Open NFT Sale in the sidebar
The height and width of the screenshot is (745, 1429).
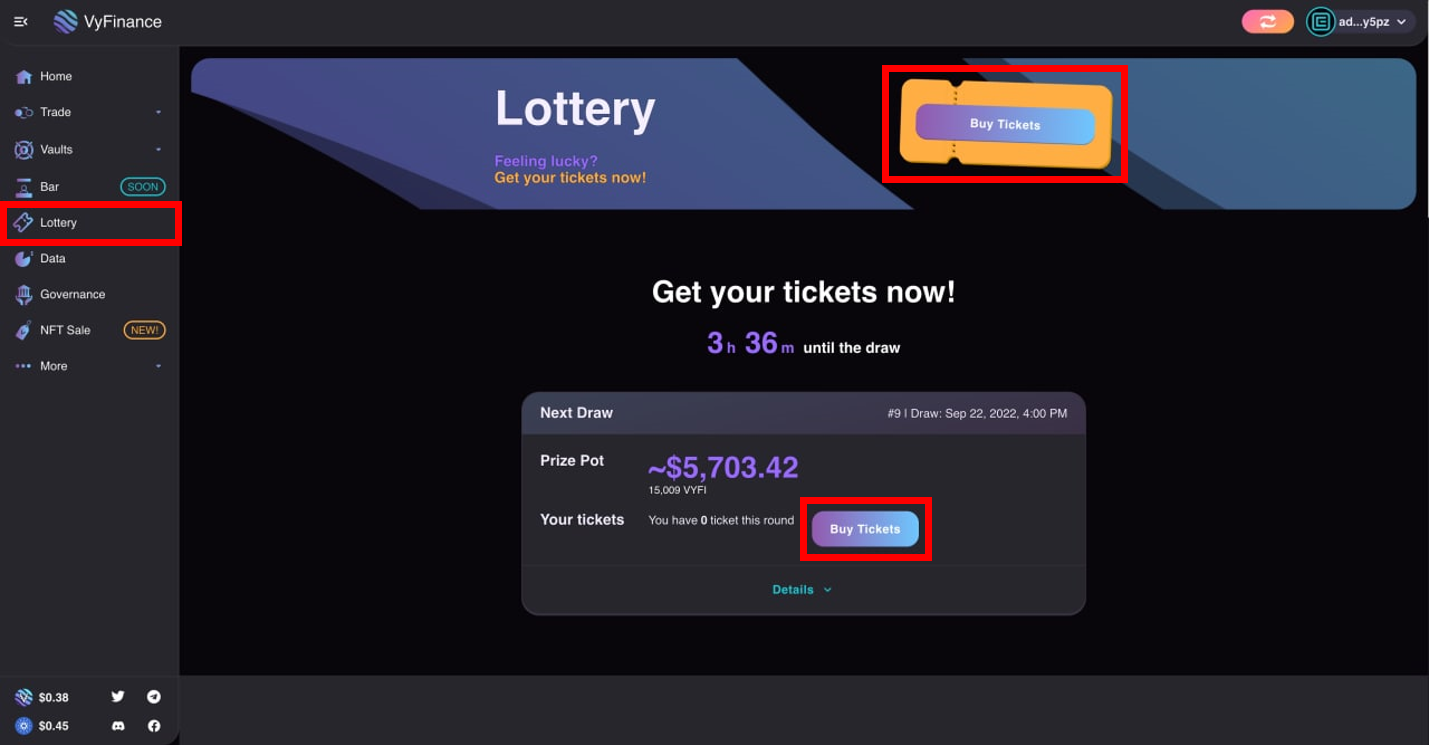[x=65, y=330]
